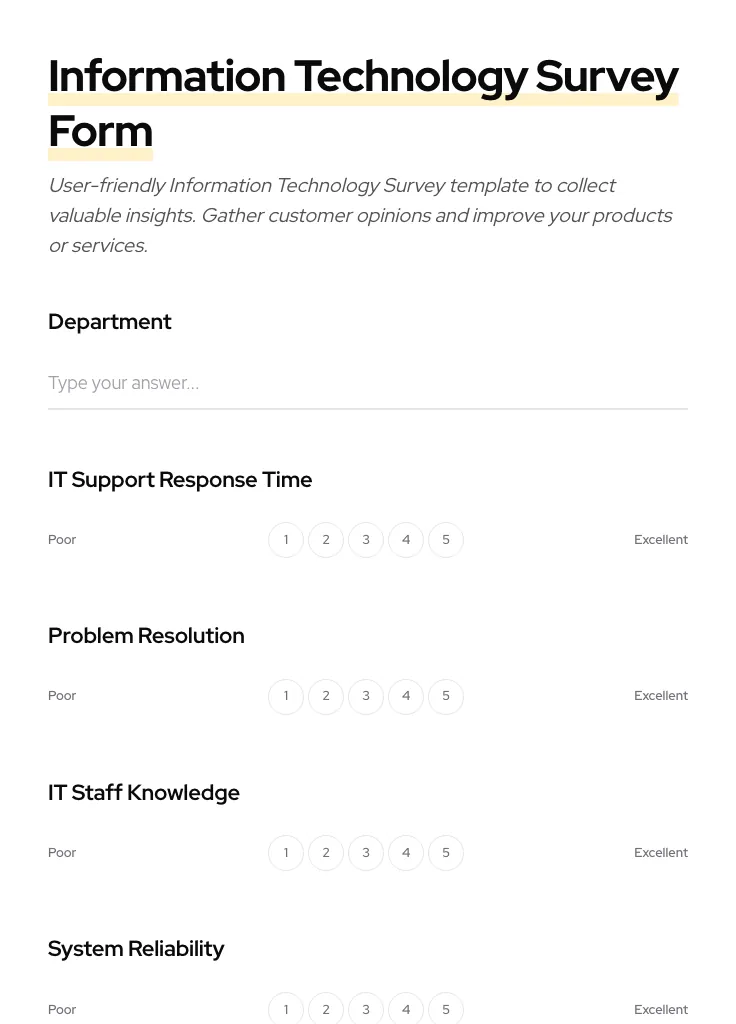The width and height of the screenshot is (736, 1024).
Task: Rate System Reliability as 4
Action: [x=406, y=1009]
